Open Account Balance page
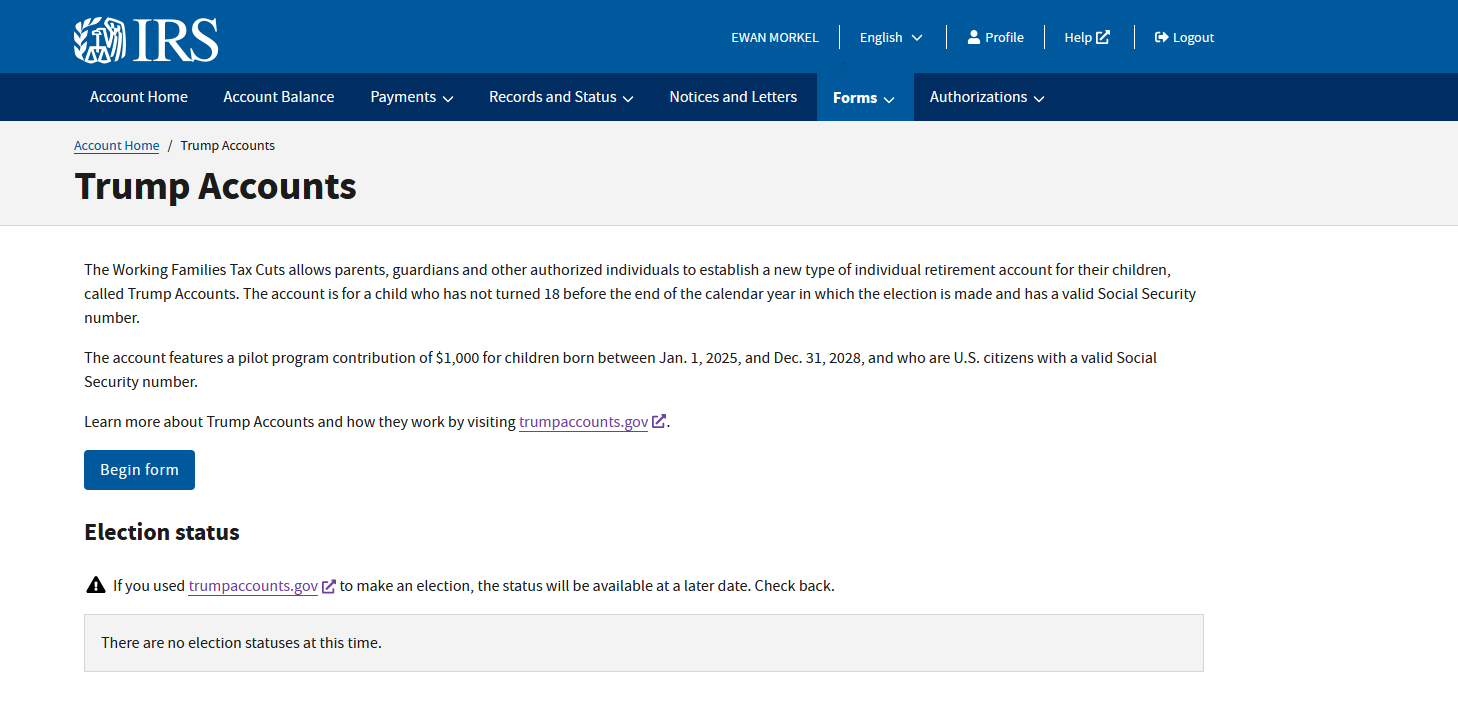The width and height of the screenshot is (1458, 704). (x=279, y=97)
